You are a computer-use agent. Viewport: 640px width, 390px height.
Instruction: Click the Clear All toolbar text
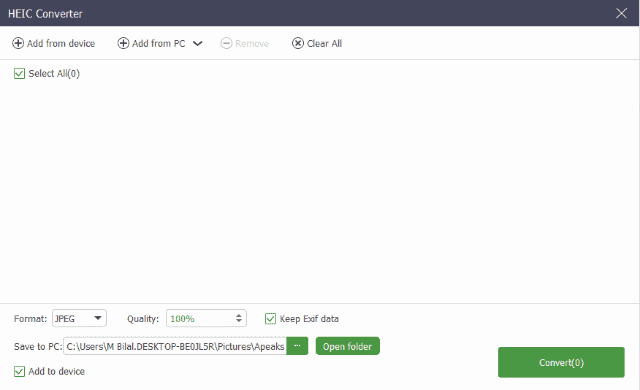[x=324, y=43]
